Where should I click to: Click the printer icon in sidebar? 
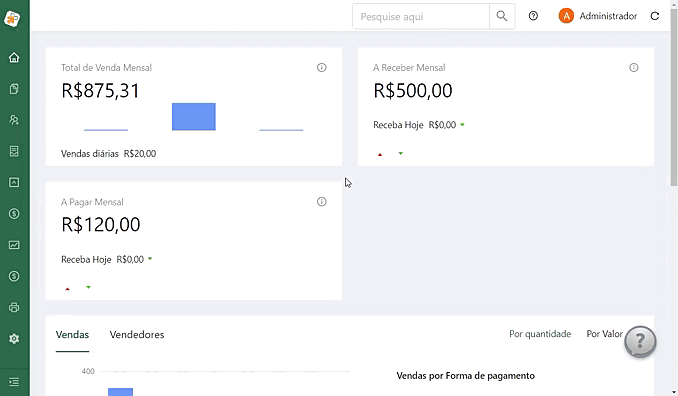(x=14, y=307)
